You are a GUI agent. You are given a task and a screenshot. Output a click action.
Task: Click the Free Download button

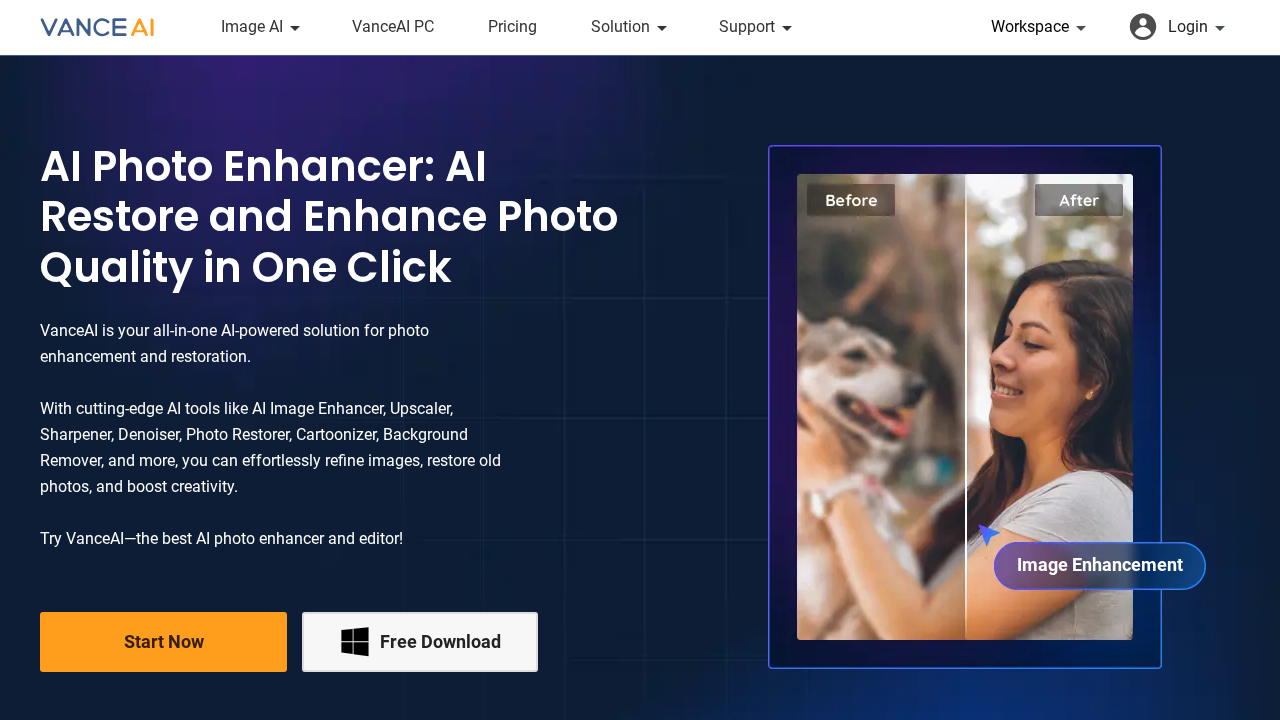point(420,642)
